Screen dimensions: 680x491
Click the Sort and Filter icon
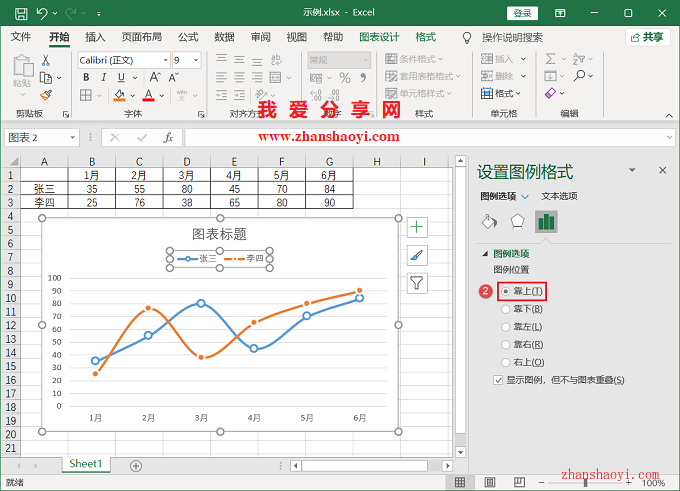click(x=579, y=59)
